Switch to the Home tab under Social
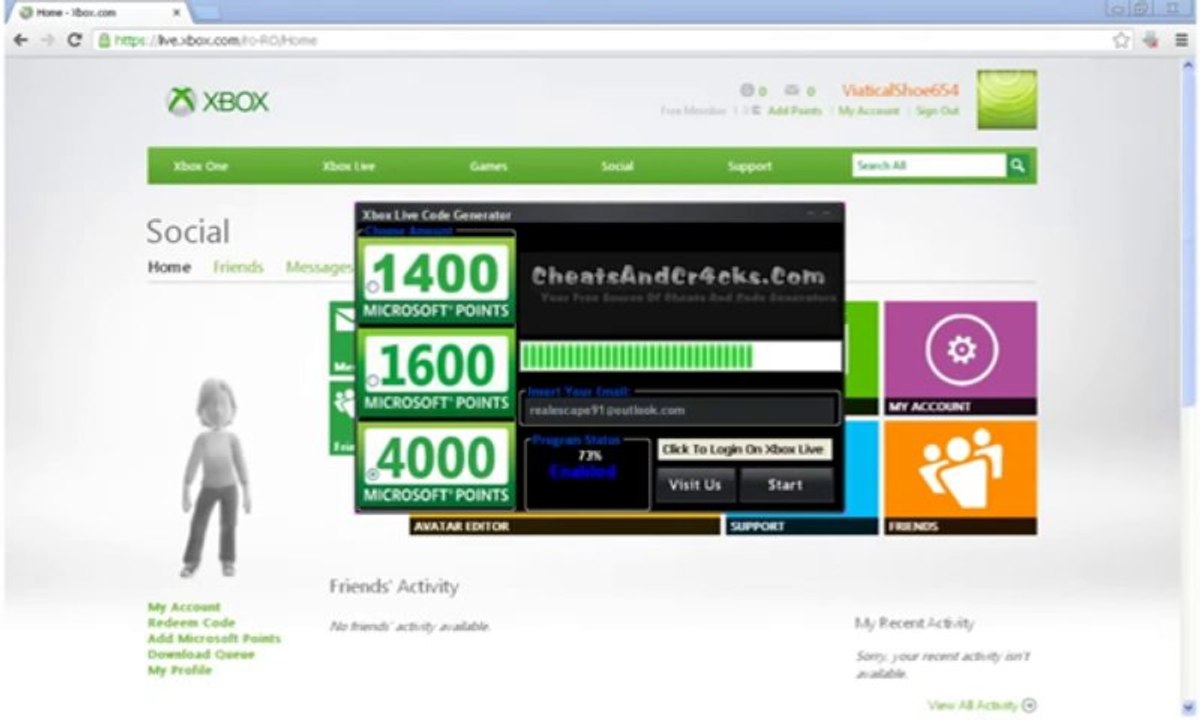The height and width of the screenshot is (720, 1200). click(169, 267)
